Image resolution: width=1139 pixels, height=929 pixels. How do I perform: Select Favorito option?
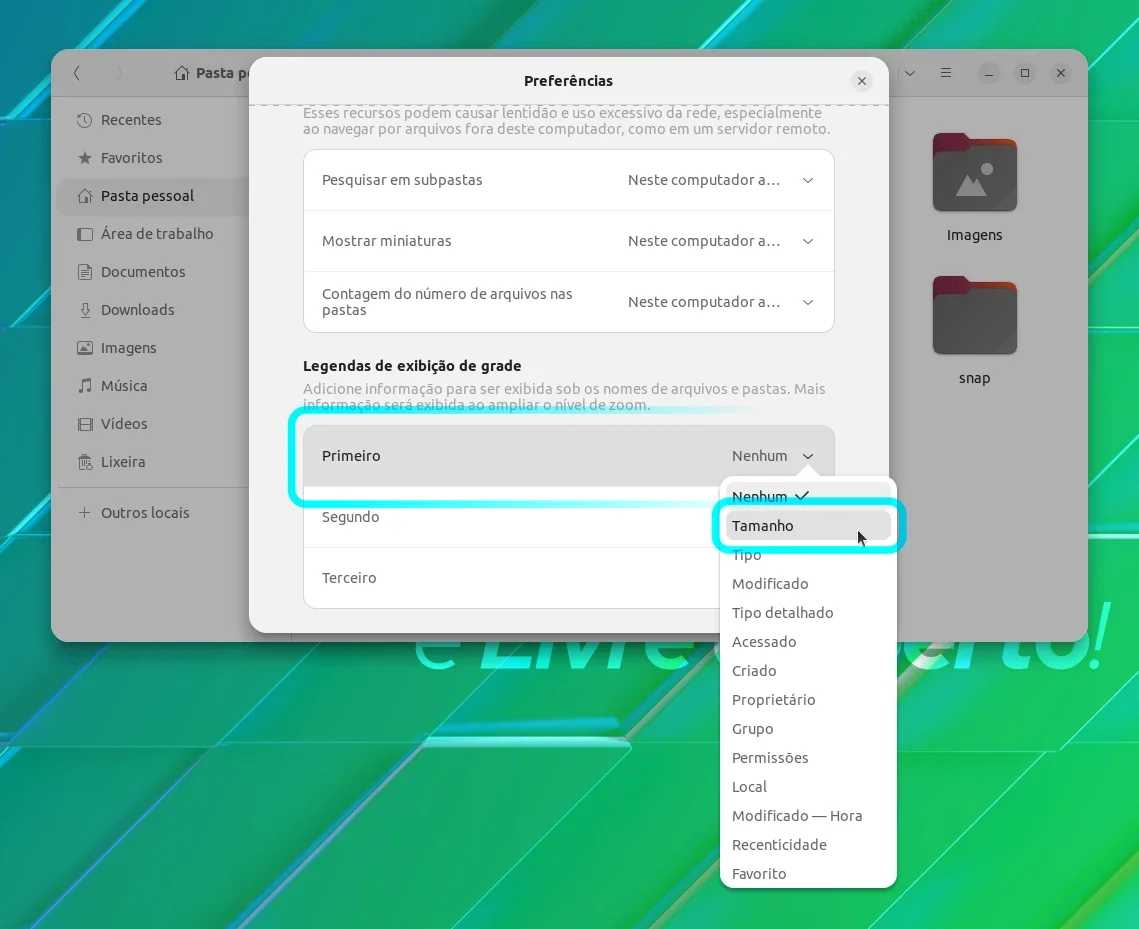tap(808, 875)
